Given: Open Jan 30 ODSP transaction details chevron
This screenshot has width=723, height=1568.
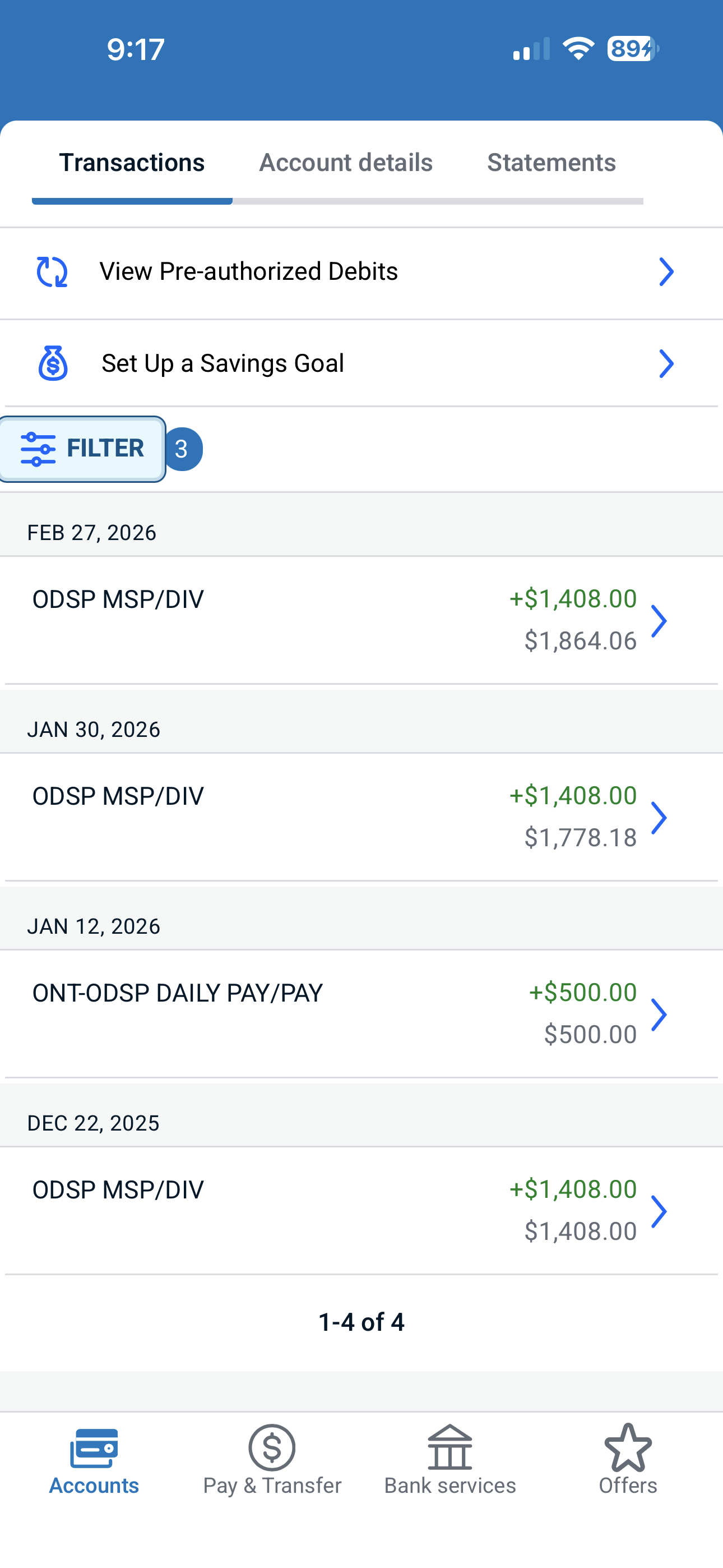Looking at the screenshot, I should click(659, 818).
